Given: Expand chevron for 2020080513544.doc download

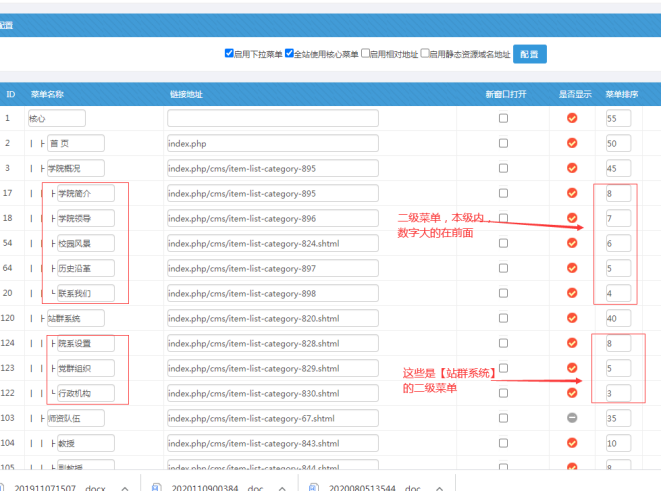Looking at the screenshot, I should pos(441,487).
